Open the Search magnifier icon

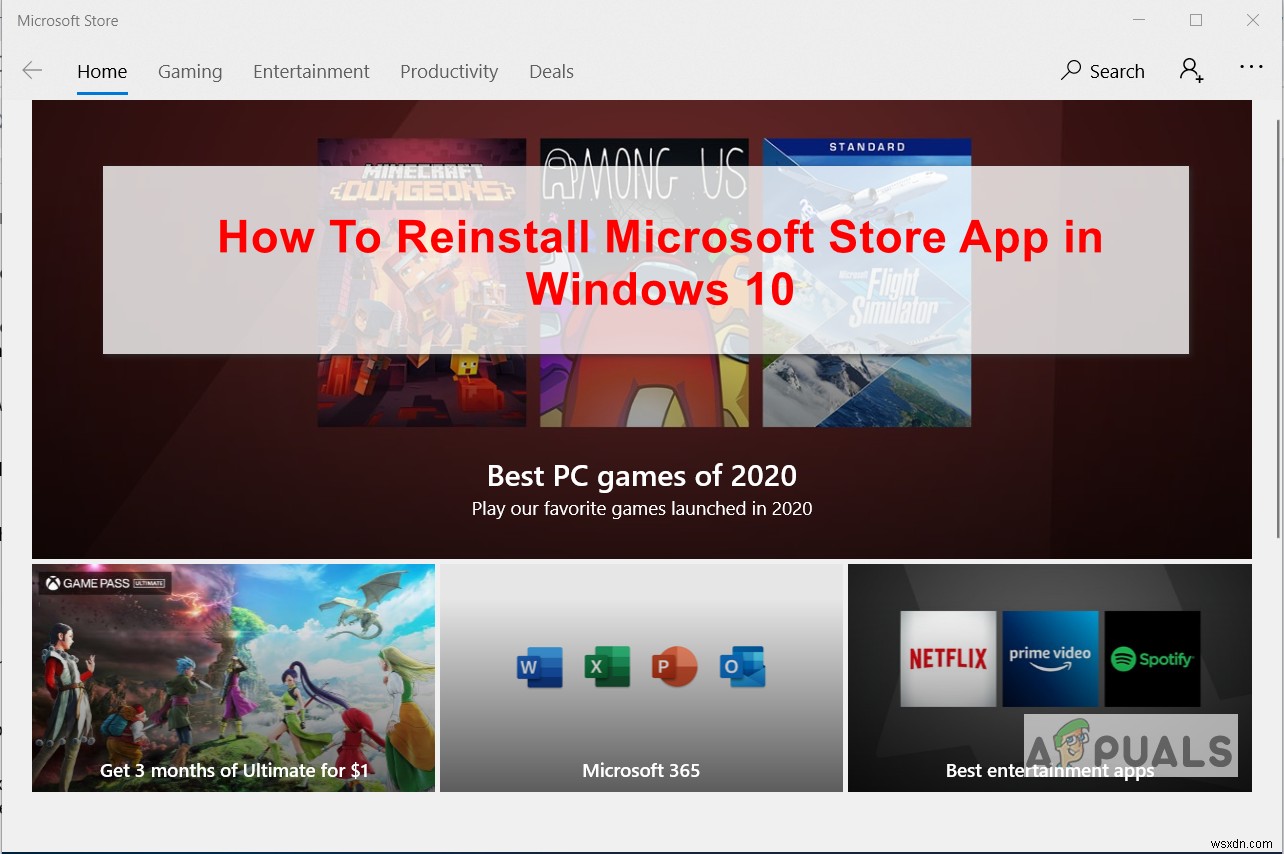pyautogui.click(x=1071, y=70)
